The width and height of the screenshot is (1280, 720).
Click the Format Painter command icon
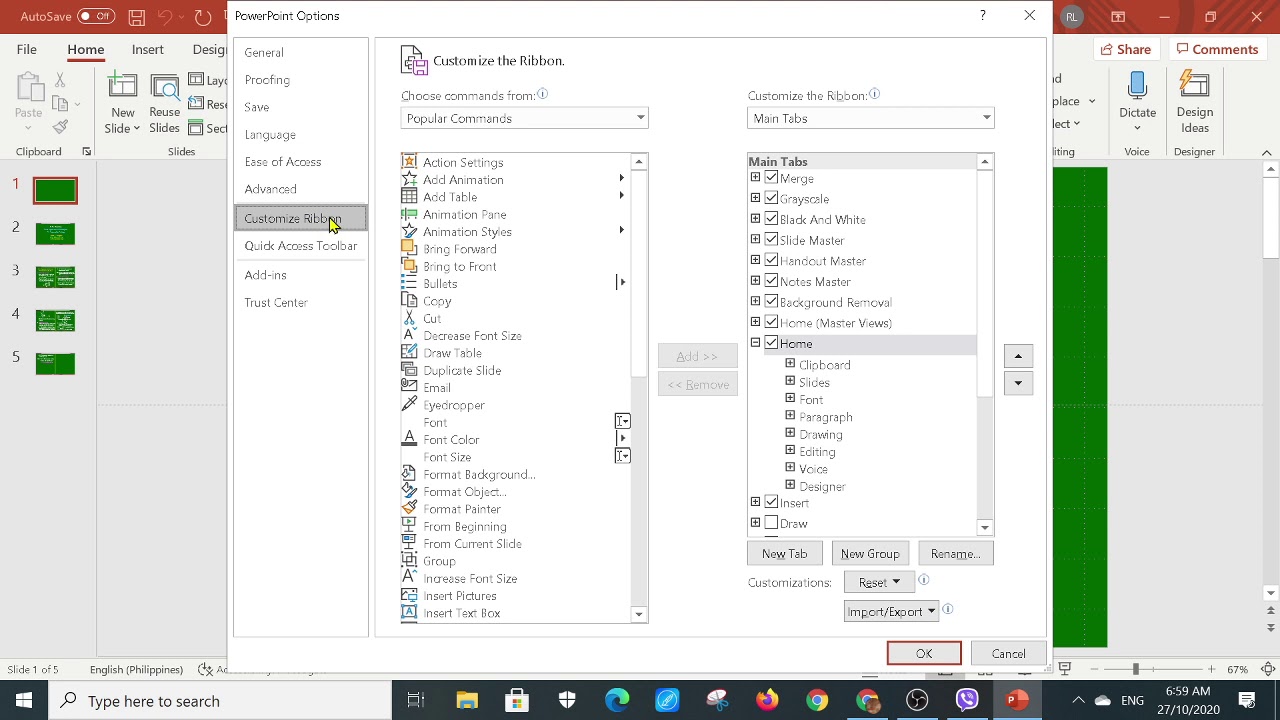point(409,509)
